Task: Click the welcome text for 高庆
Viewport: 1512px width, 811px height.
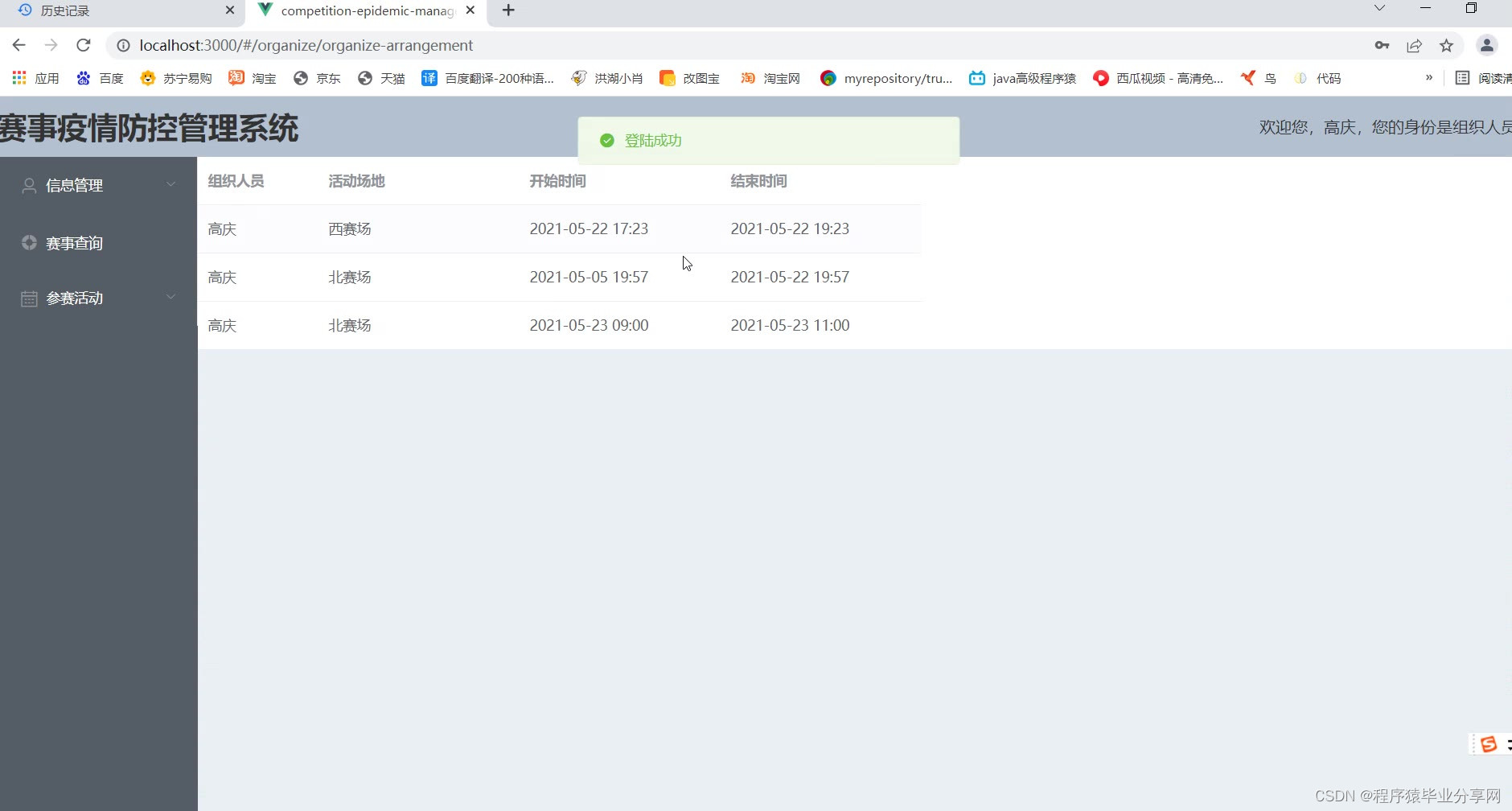Action: pyautogui.click(x=1385, y=127)
